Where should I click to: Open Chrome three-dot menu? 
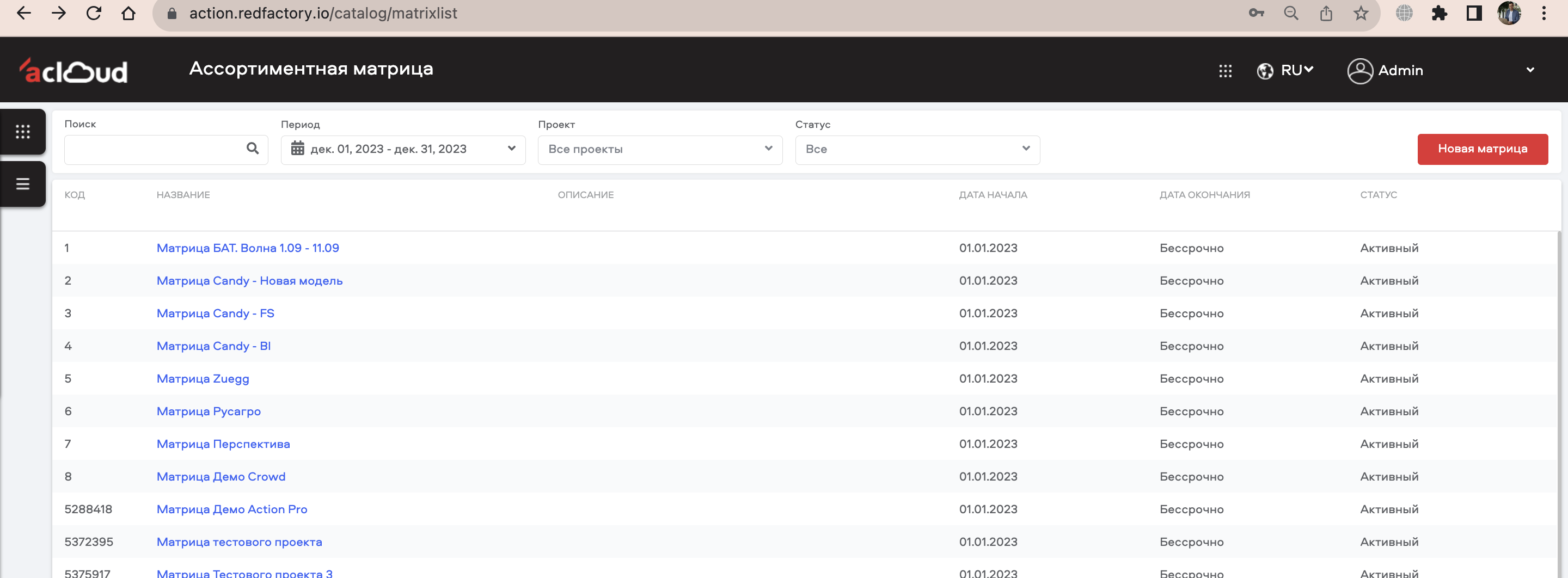(x=1543, y=14)
